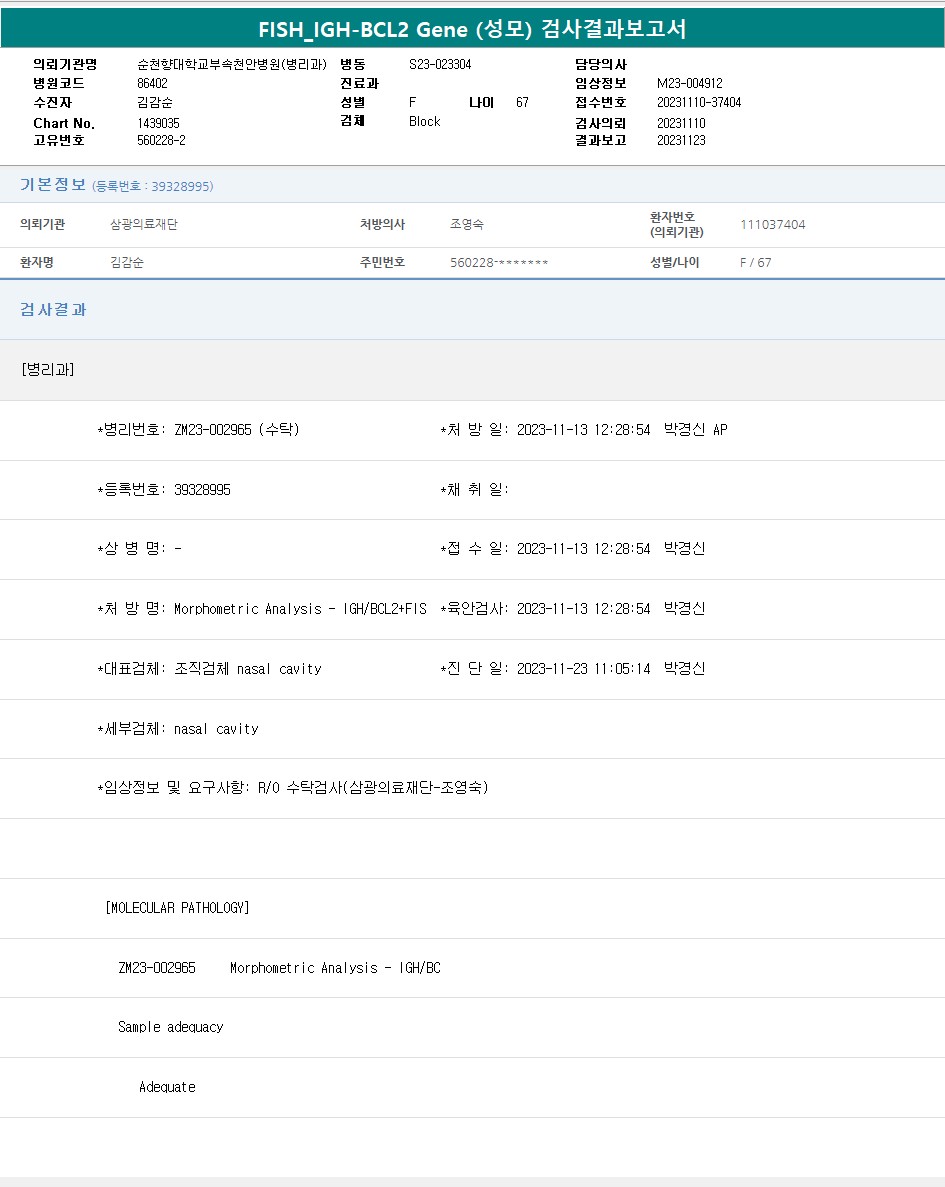Click the Adequate result text
The height and width of the screenshot is (1187, 945).
167,1087
